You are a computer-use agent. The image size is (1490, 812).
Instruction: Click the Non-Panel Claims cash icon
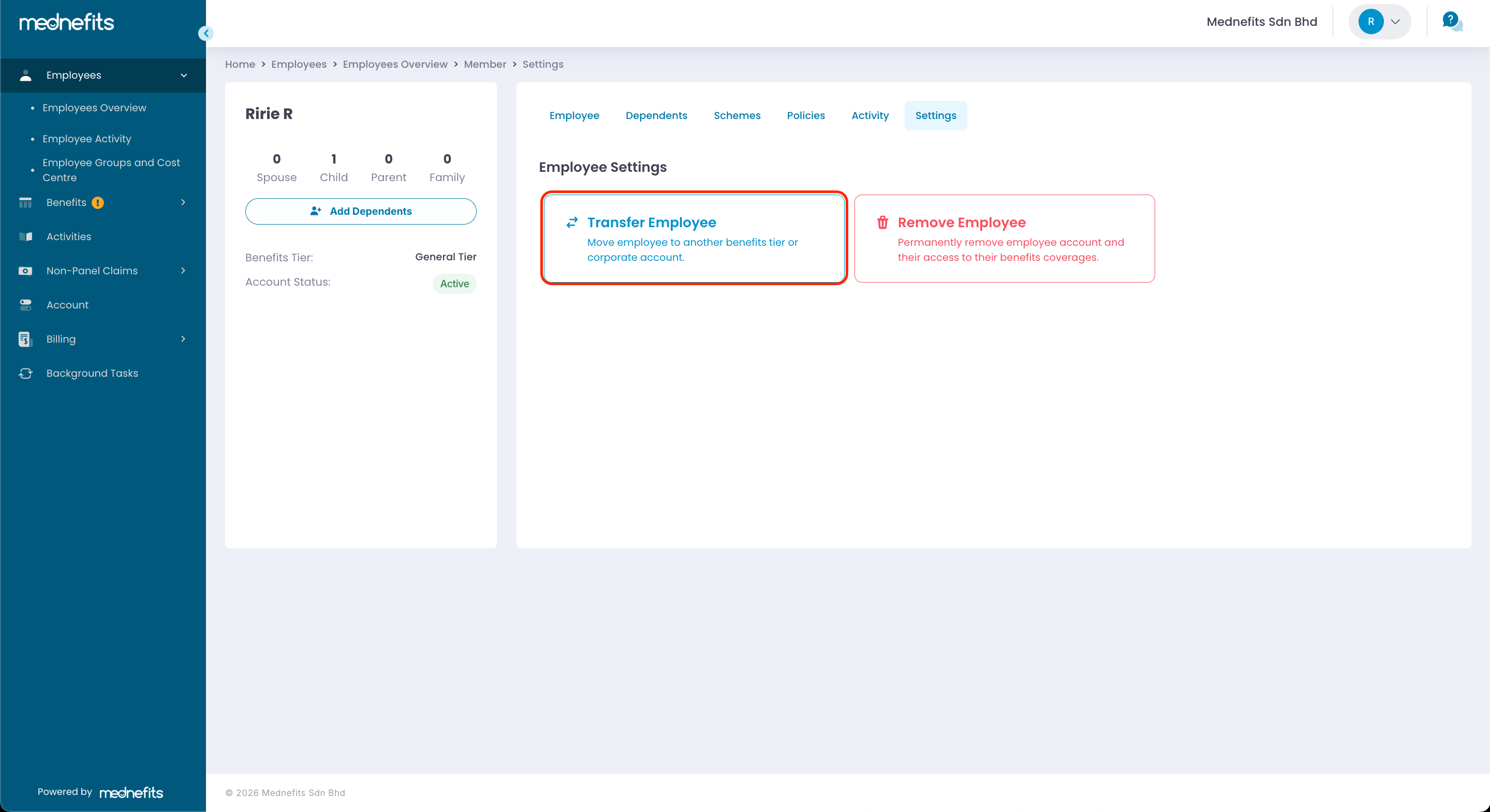pyautogui.click(x=25, y=271)
